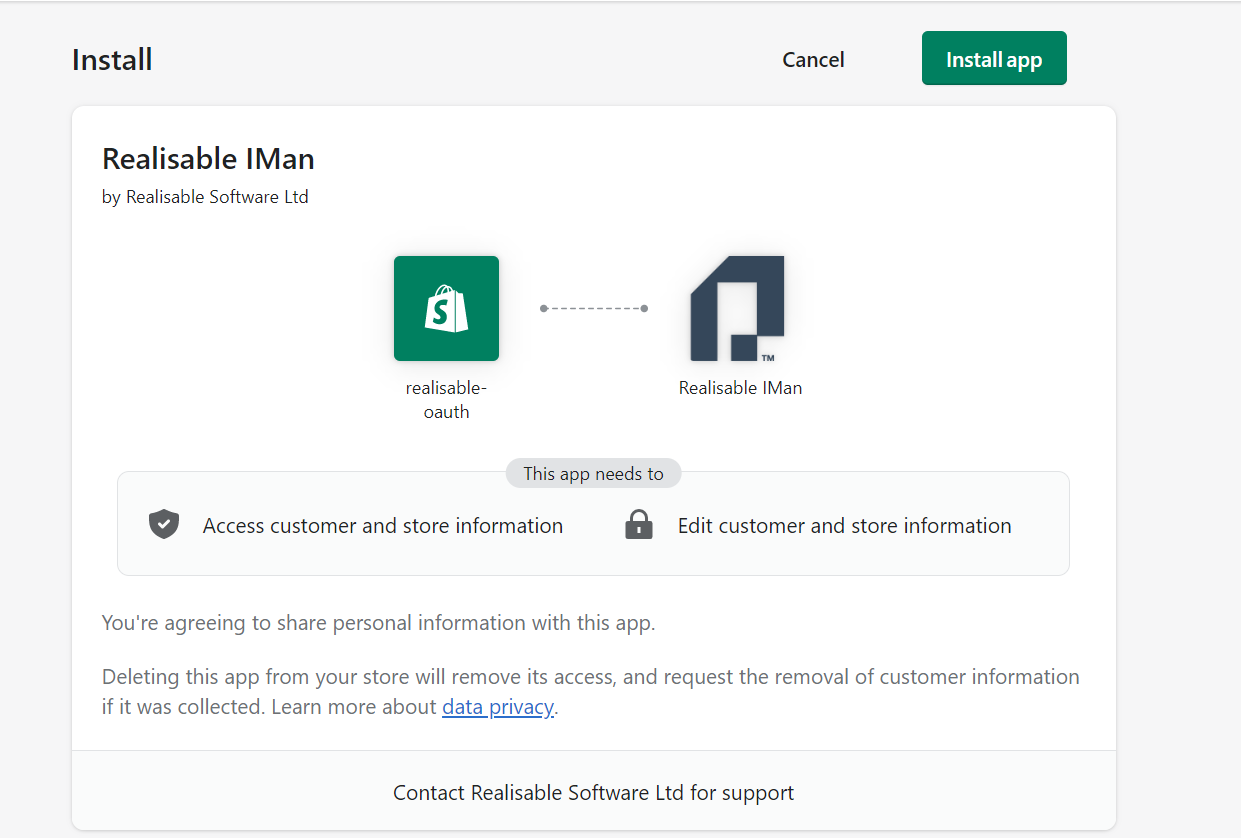Click the dashed connector between the logos

click(594, 308)
